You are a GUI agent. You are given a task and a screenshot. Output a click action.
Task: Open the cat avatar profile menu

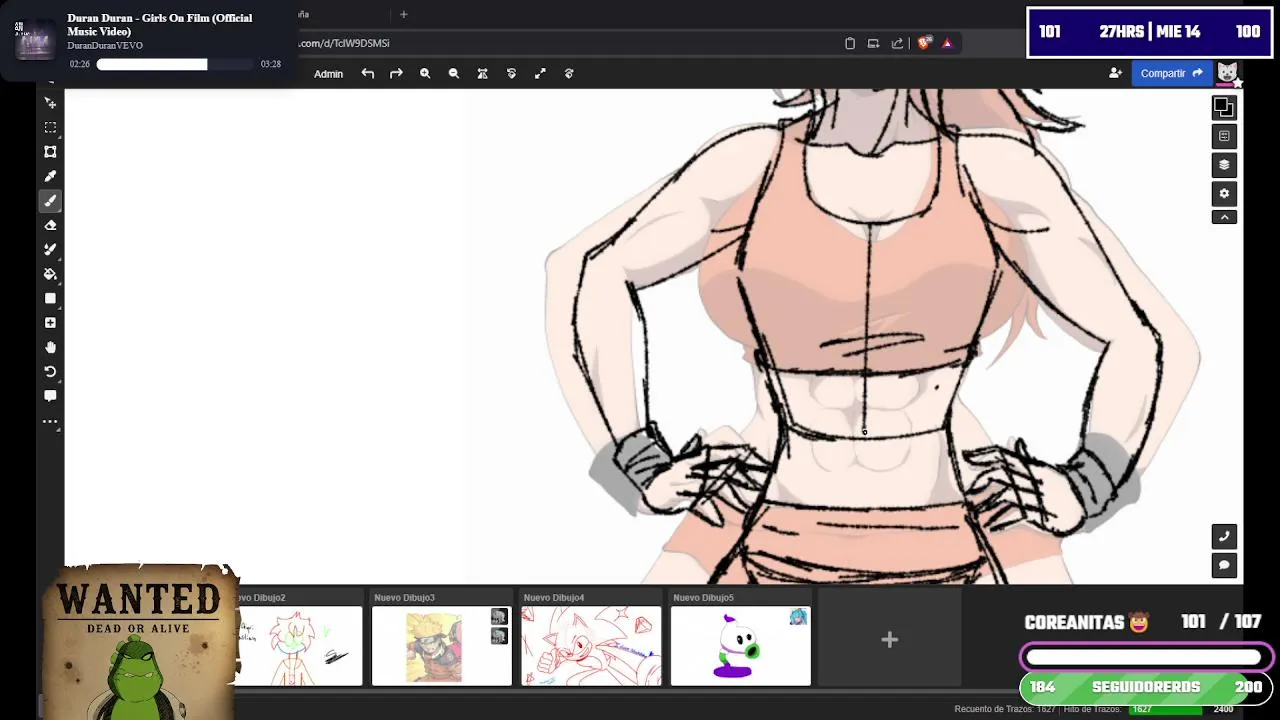pyautogui.click(x=1228, y=73)
